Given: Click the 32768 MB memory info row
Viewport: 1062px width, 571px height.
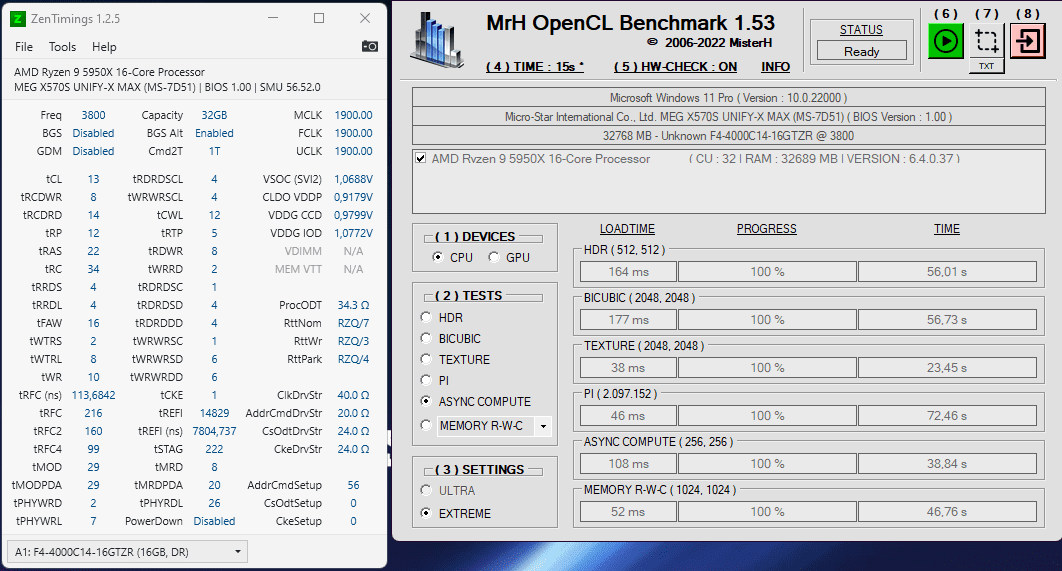Looking at the screenshot, I should click(x=729, y=135).
